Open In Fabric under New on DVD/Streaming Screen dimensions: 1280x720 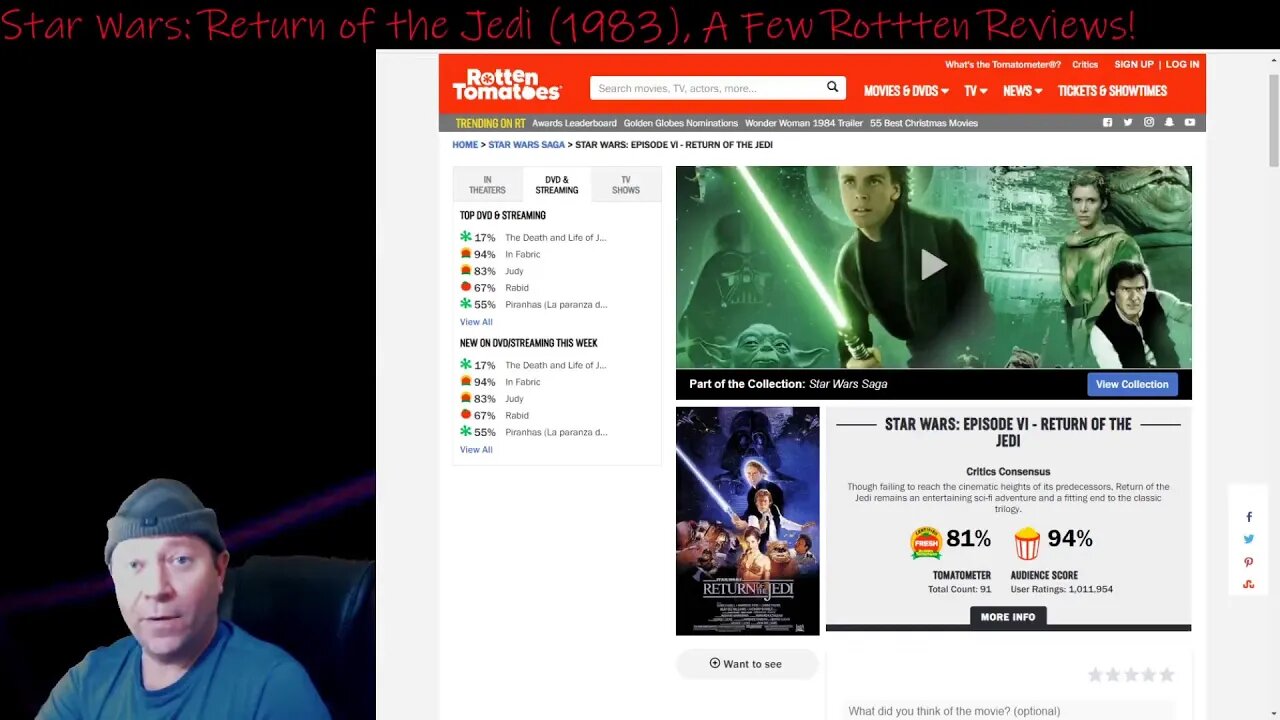pyautogui.click(x=522, y=382)
